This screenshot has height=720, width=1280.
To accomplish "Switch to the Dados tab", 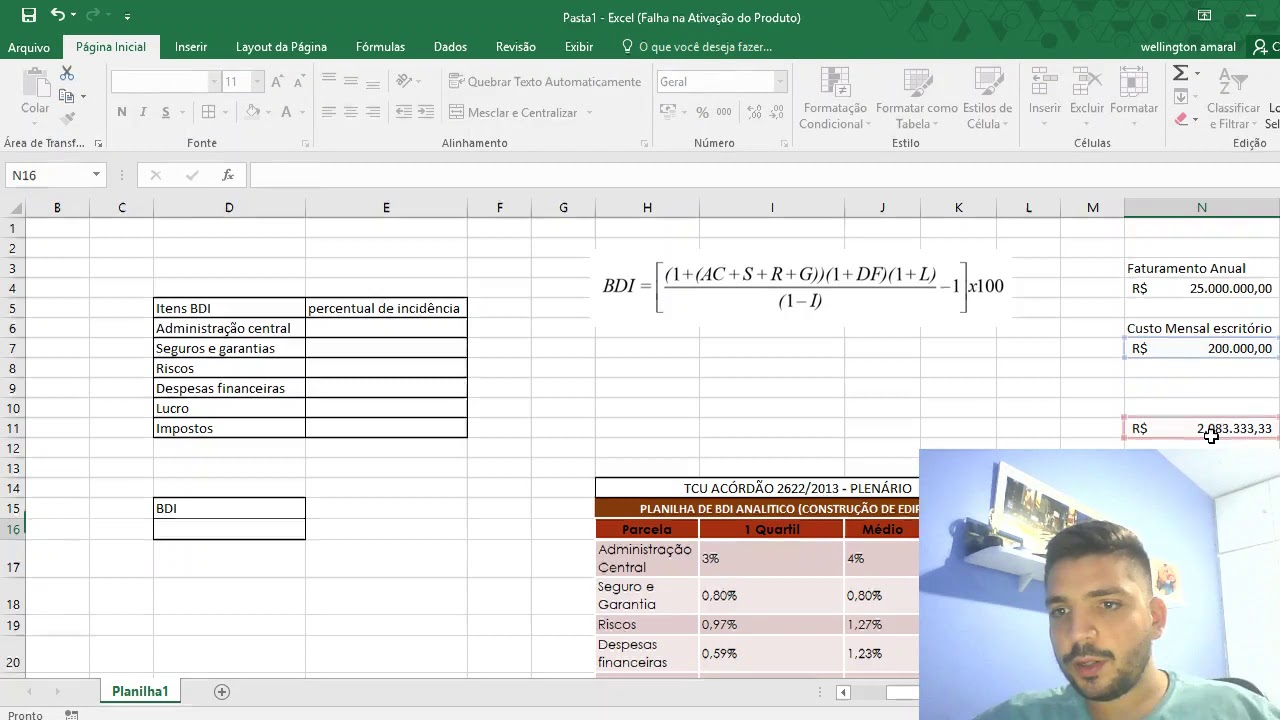I will point(450,47).
